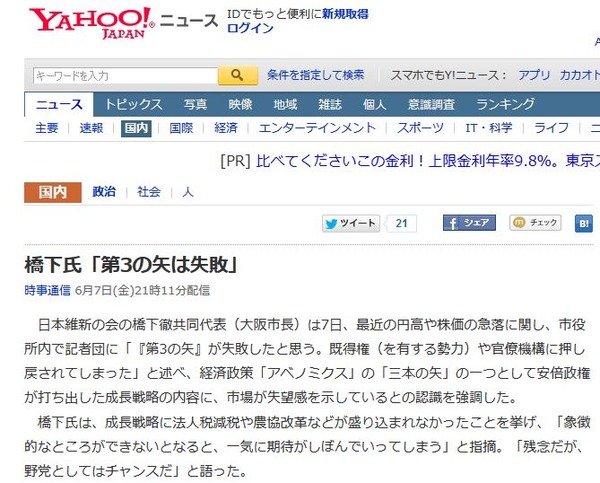This screenshot has width=600, height=483.
Task: Focus the キーワードを入力 search field
Action: pyautogui.click(x=125, y=75)
